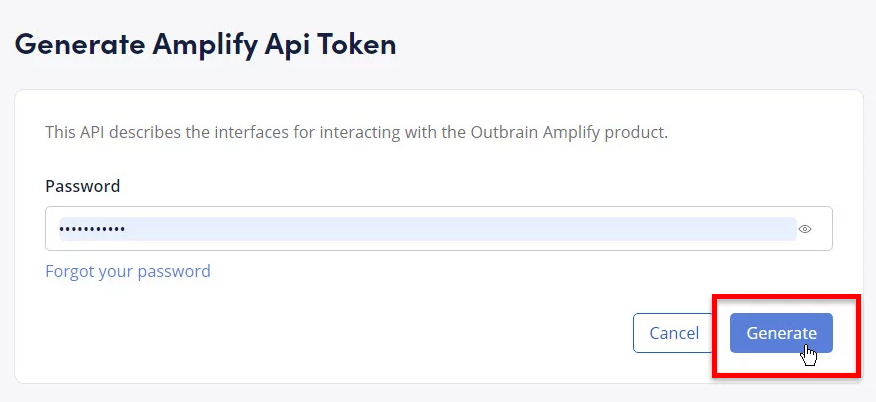Image resolution: width=876 pixels, height=402 pixels.
Task: Click the Generate button
Action: pyautogui.click(x=781, y=333)
